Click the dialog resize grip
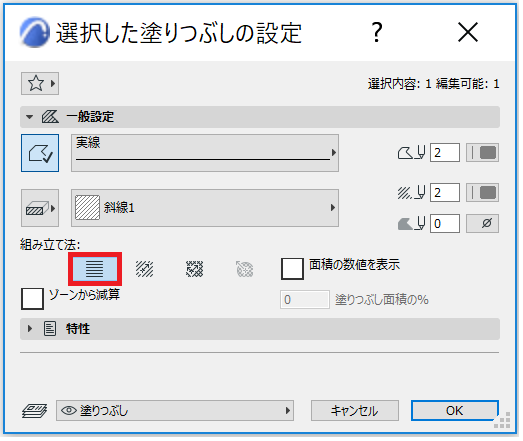 [x=502, y=420]
